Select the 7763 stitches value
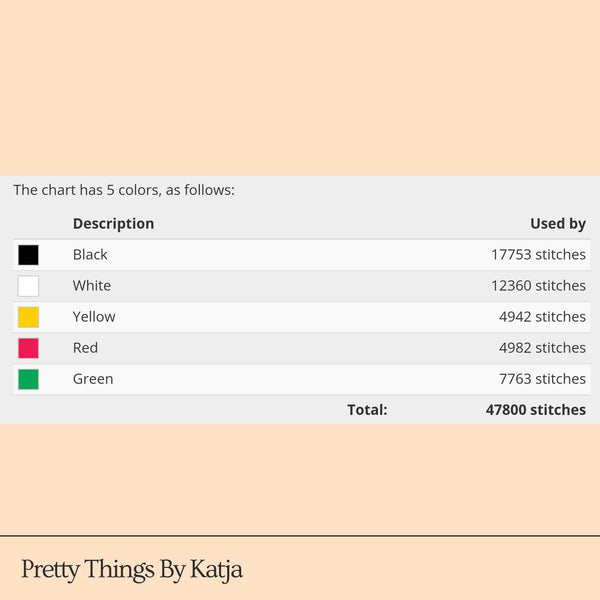 [x=542, y=379]
